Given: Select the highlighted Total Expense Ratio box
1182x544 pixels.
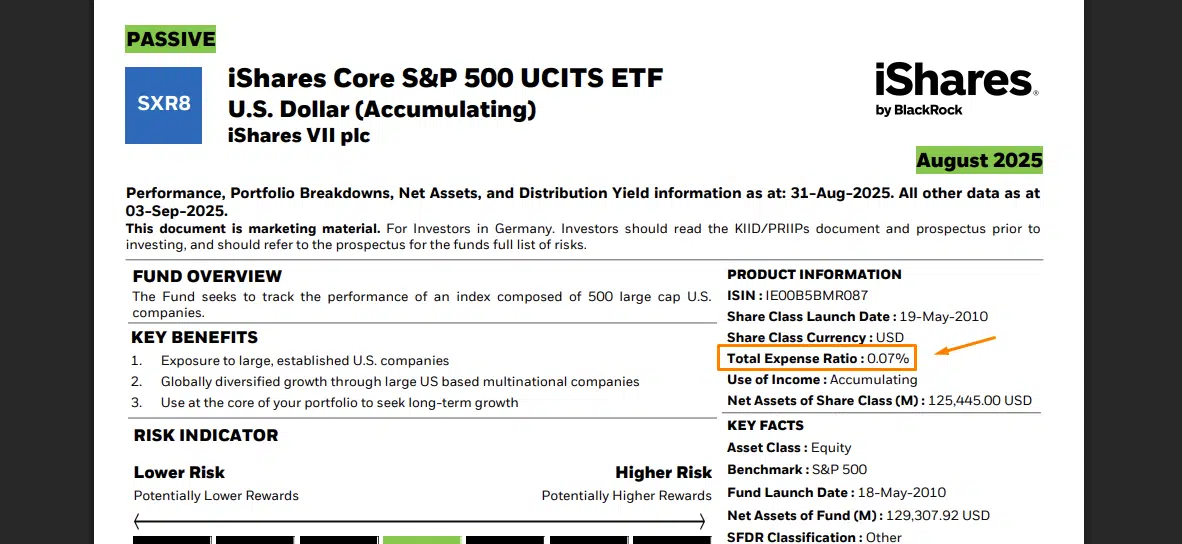Looking at the screenshot, I should coord(817,358).
